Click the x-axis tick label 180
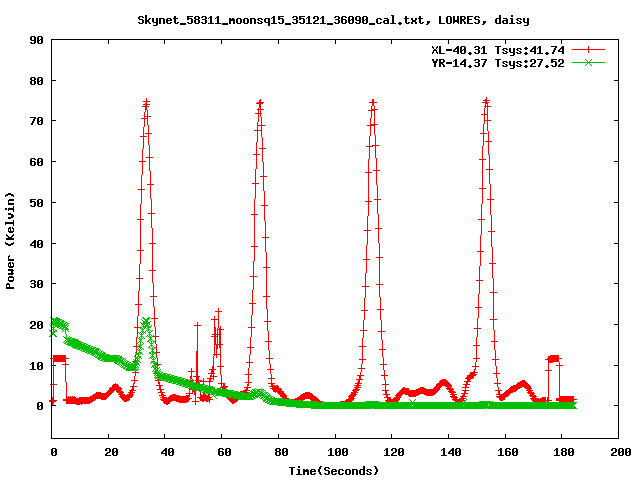The image size is (640, 480). 564,452
